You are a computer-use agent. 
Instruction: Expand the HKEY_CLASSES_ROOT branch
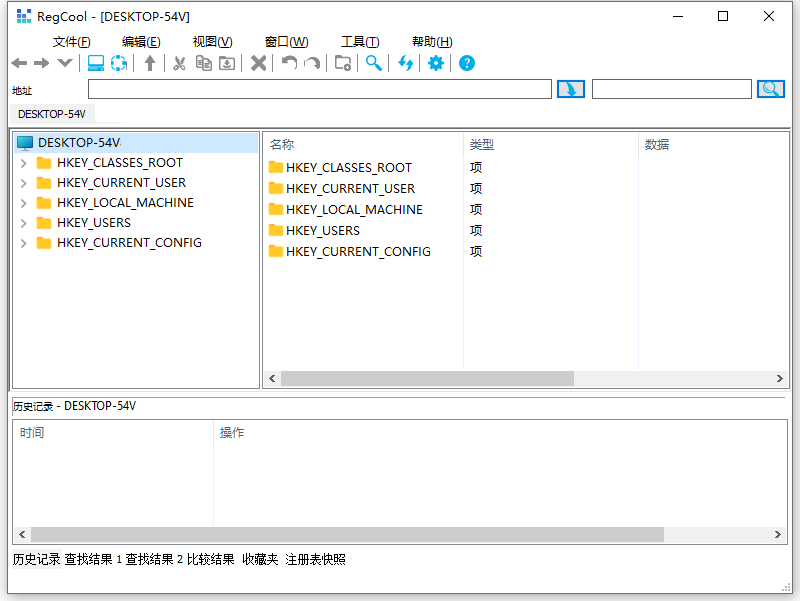(22, 162)
